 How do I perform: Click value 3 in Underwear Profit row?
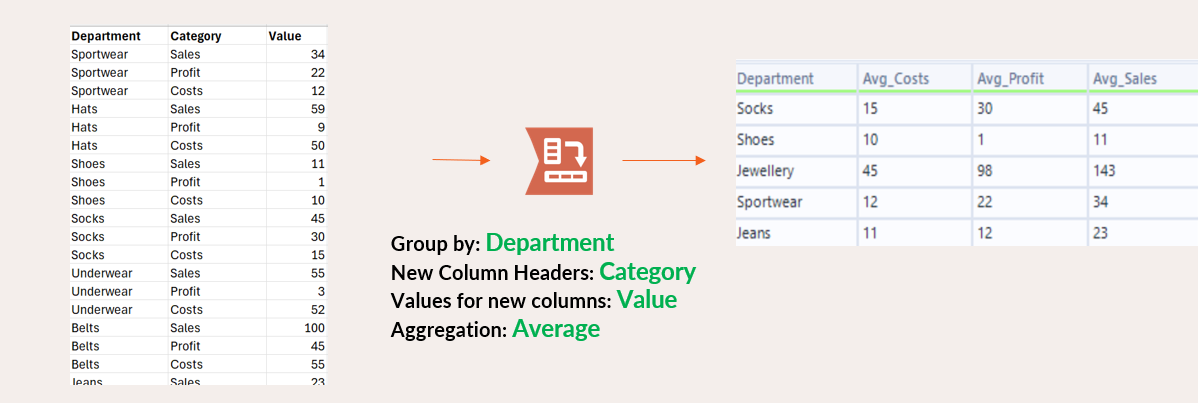pos(322,291)
